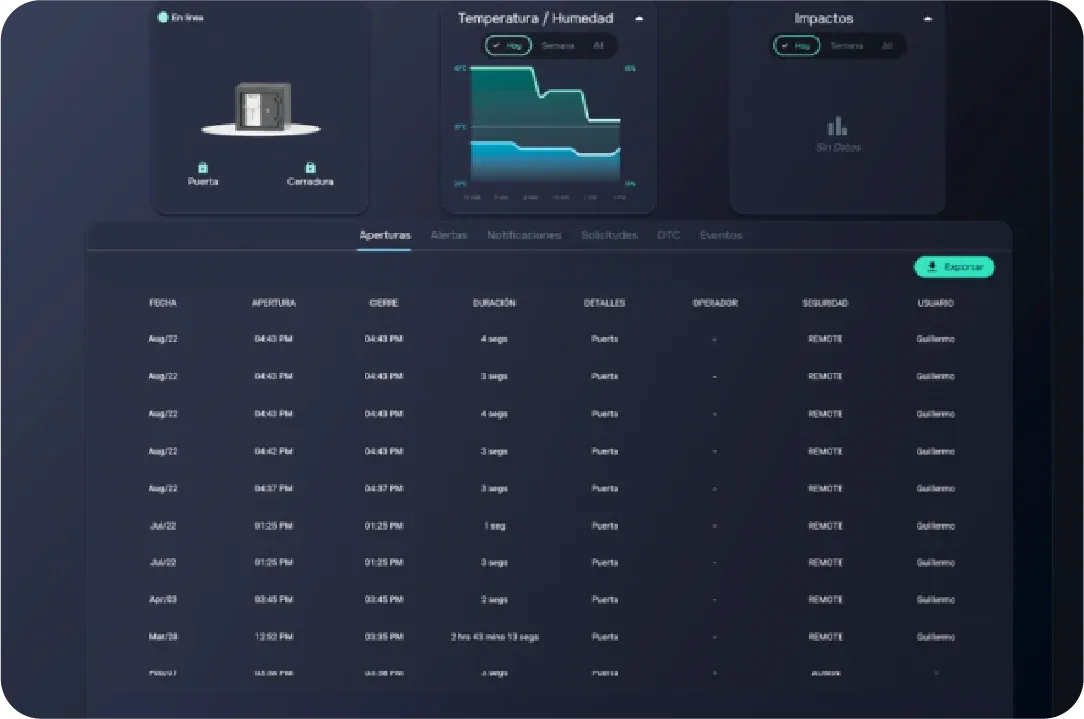Open the Aperturas tab
The image size is (1084, 719).
coord(385,235)
